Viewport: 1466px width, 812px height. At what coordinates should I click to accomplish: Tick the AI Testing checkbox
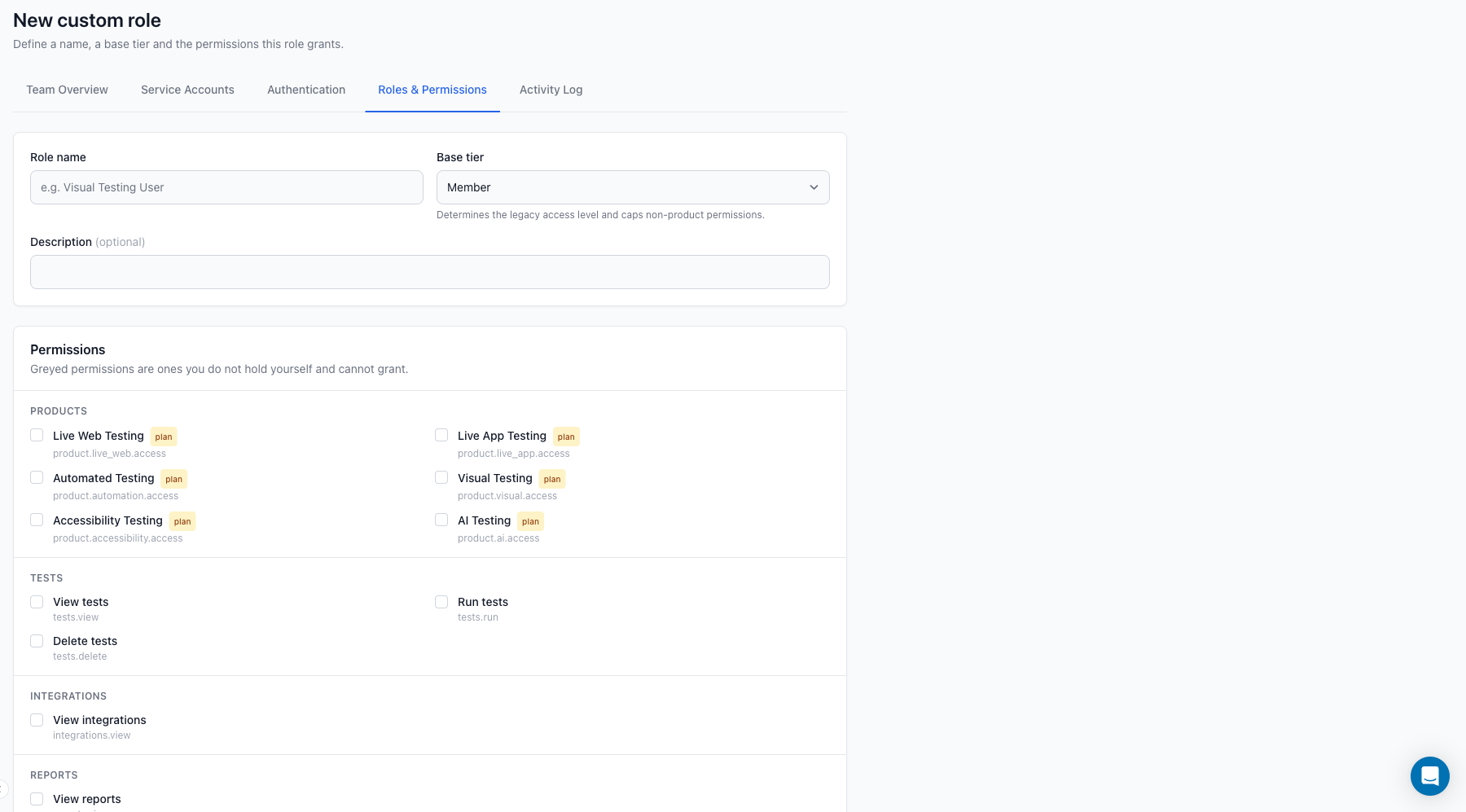(x=441, y=520)
